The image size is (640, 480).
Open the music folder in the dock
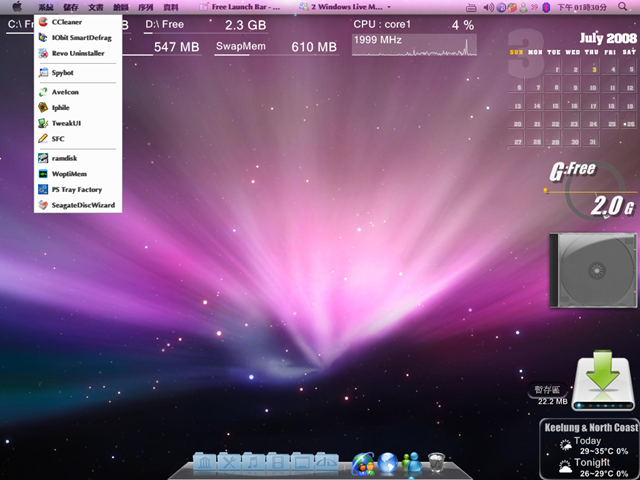point(253,463)
